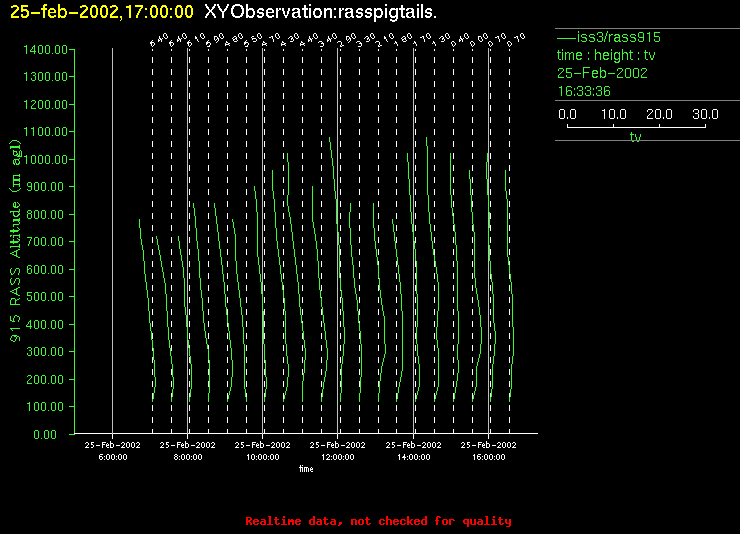Click the 10:00:00 time axis label

(263, 456)
